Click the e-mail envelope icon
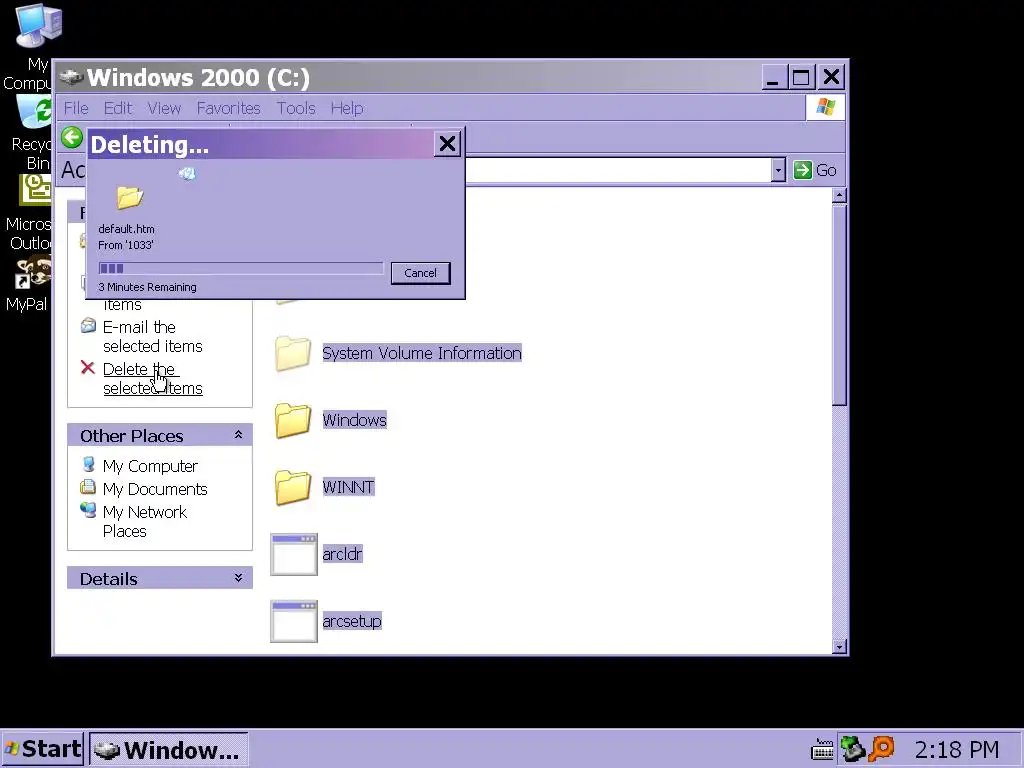The height and width of the screenshot is (768, 1024). click(x=88, y=325)
